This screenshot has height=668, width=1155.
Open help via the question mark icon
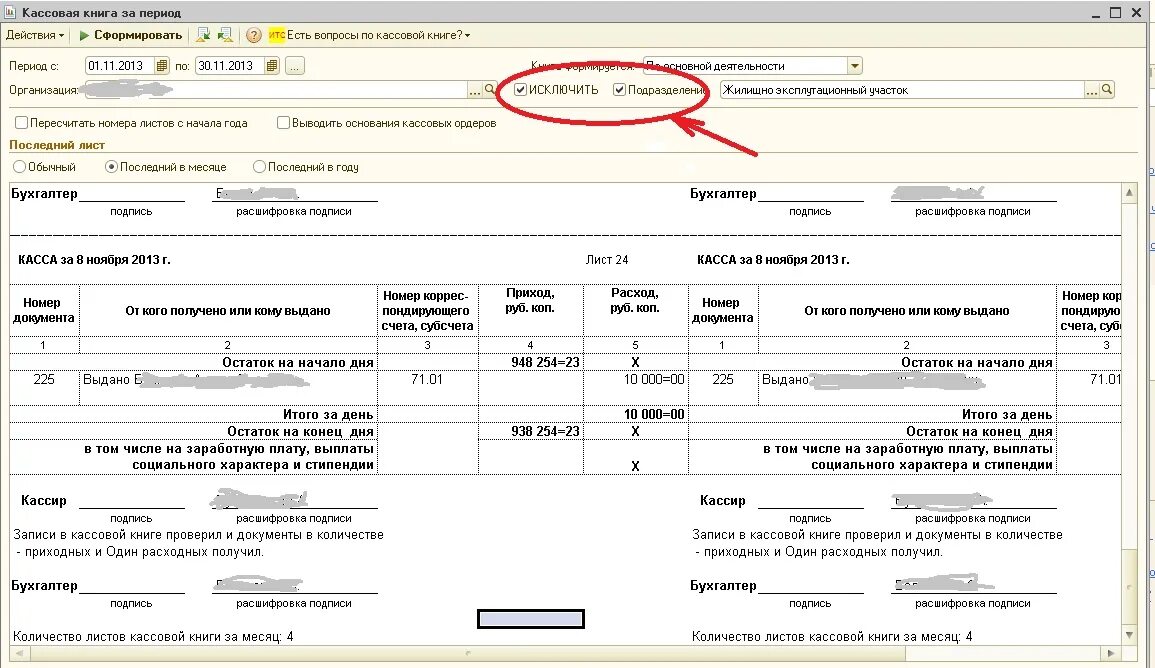pos(253,35)
